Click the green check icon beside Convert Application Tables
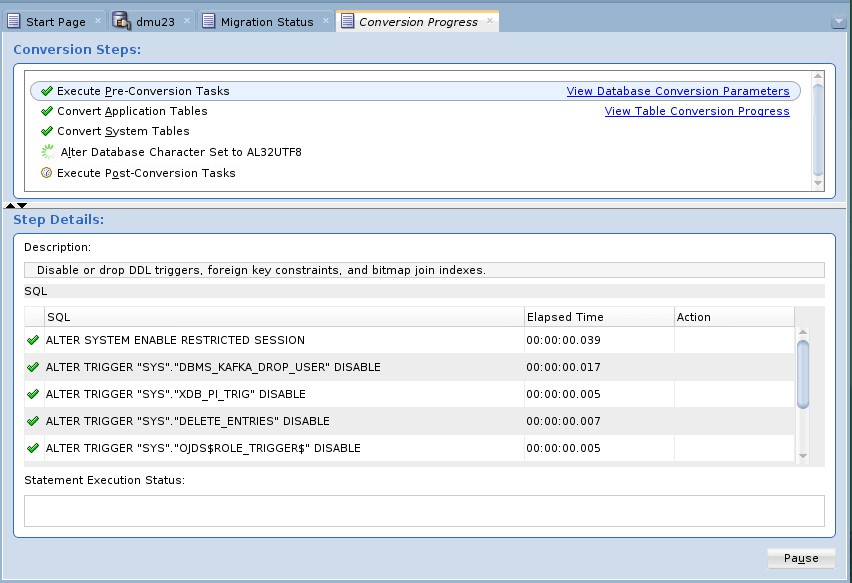Viewport: 852px width, 583px height. coord(47,111)
